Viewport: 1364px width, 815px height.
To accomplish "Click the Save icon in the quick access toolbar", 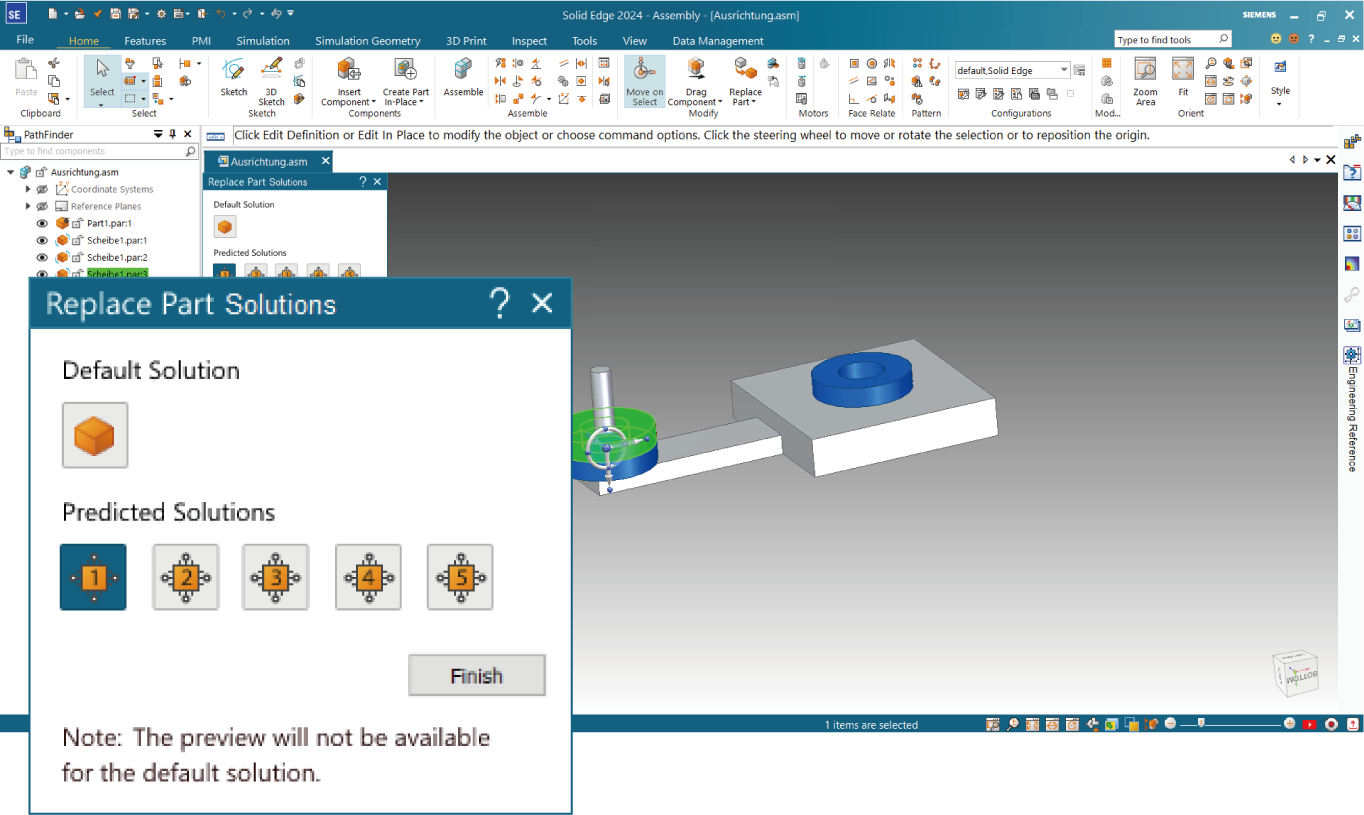I will coord(116,14).
